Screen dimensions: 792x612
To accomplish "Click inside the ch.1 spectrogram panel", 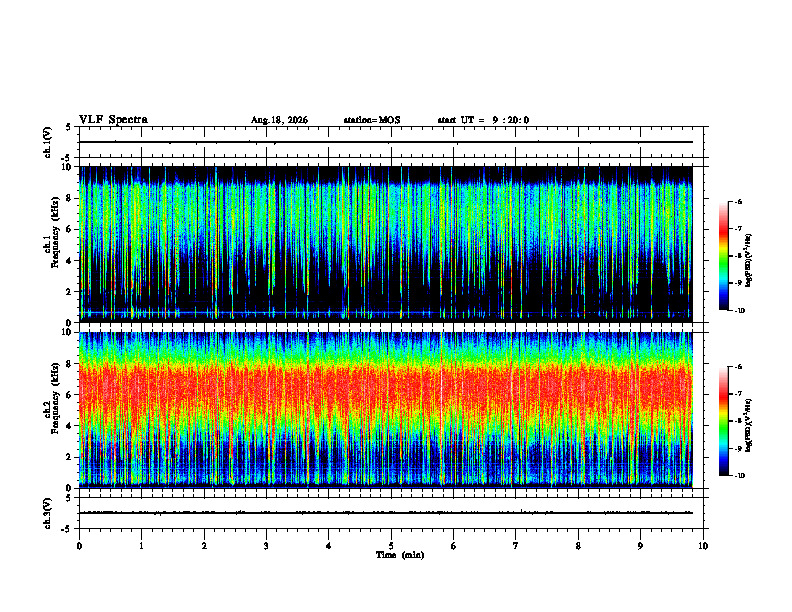I will [x=386, y=244].
